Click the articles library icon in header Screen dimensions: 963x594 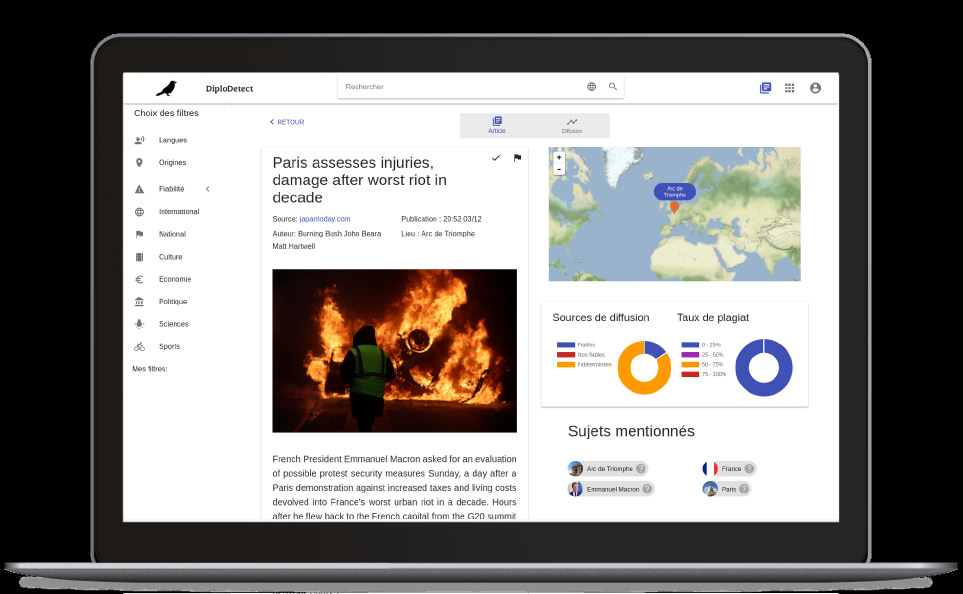coord(765,88)
